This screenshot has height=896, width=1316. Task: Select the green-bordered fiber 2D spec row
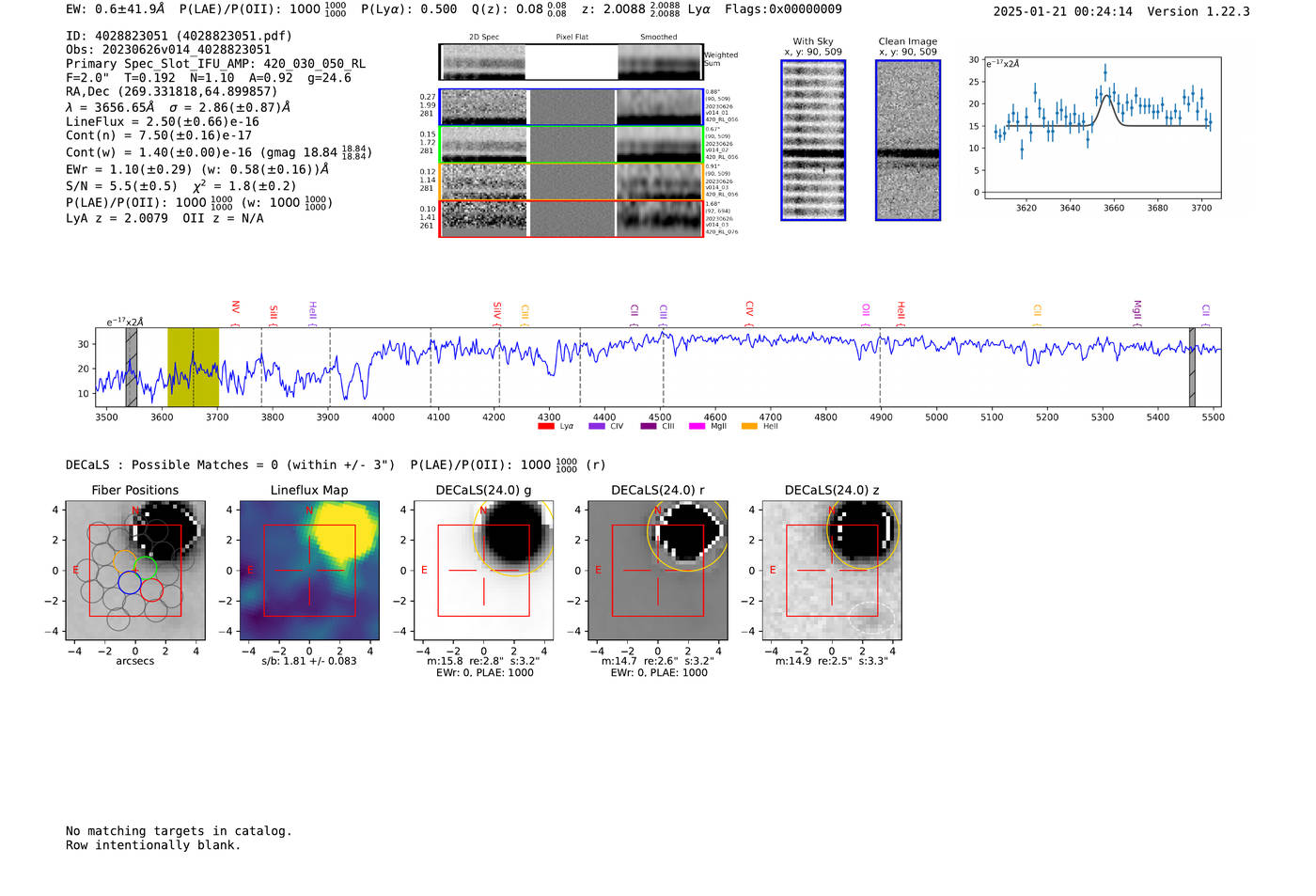coord(572,145)
